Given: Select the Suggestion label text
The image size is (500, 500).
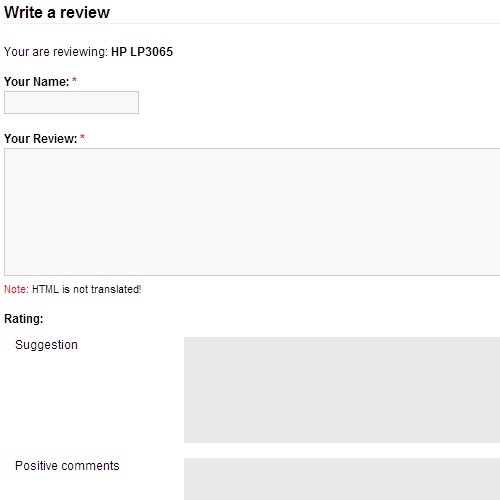Looking at the screenshot, I should 46,345.
